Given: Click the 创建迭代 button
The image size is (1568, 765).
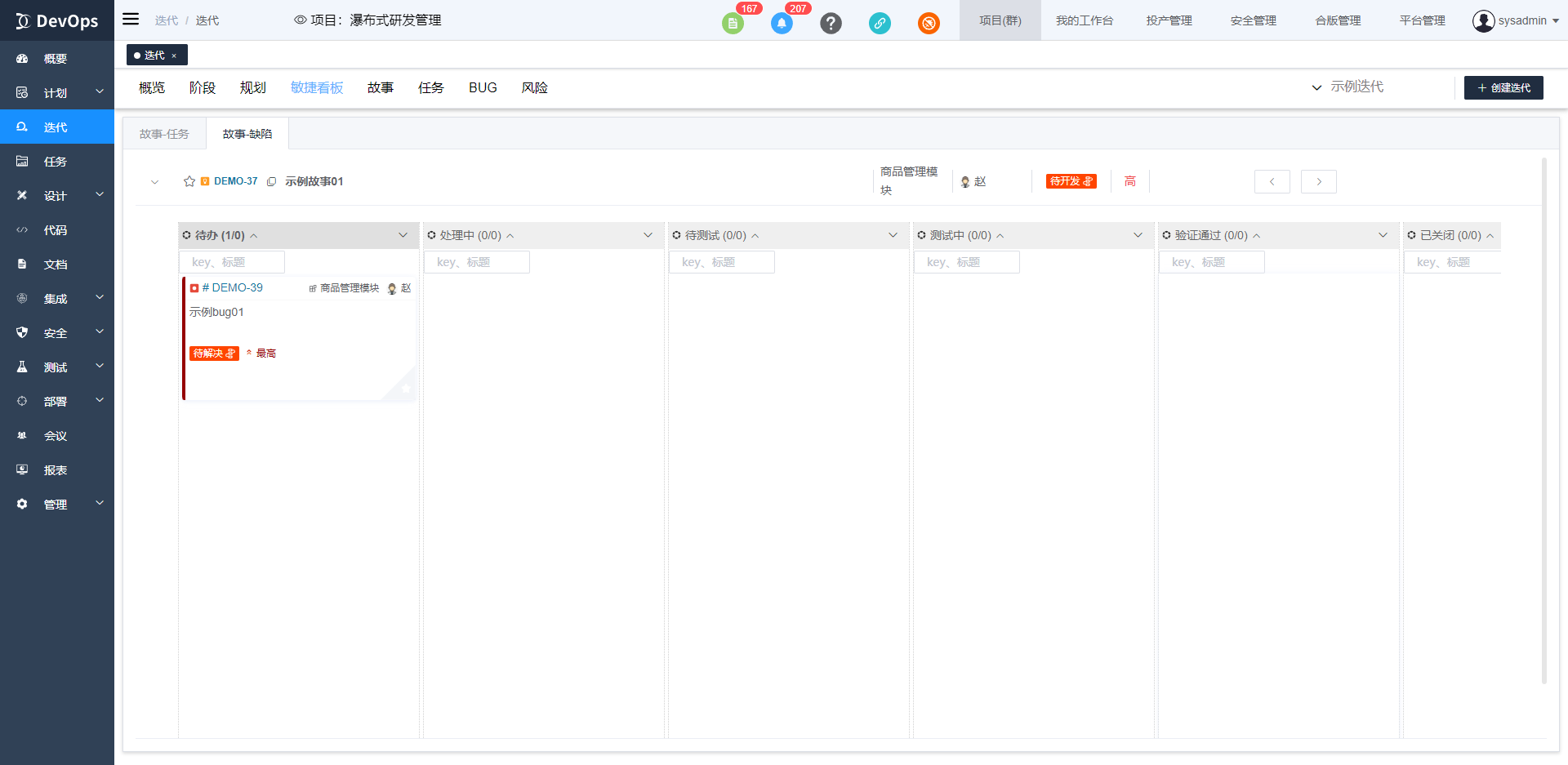Looking at the screenshot, I should tap(1503, 87).
